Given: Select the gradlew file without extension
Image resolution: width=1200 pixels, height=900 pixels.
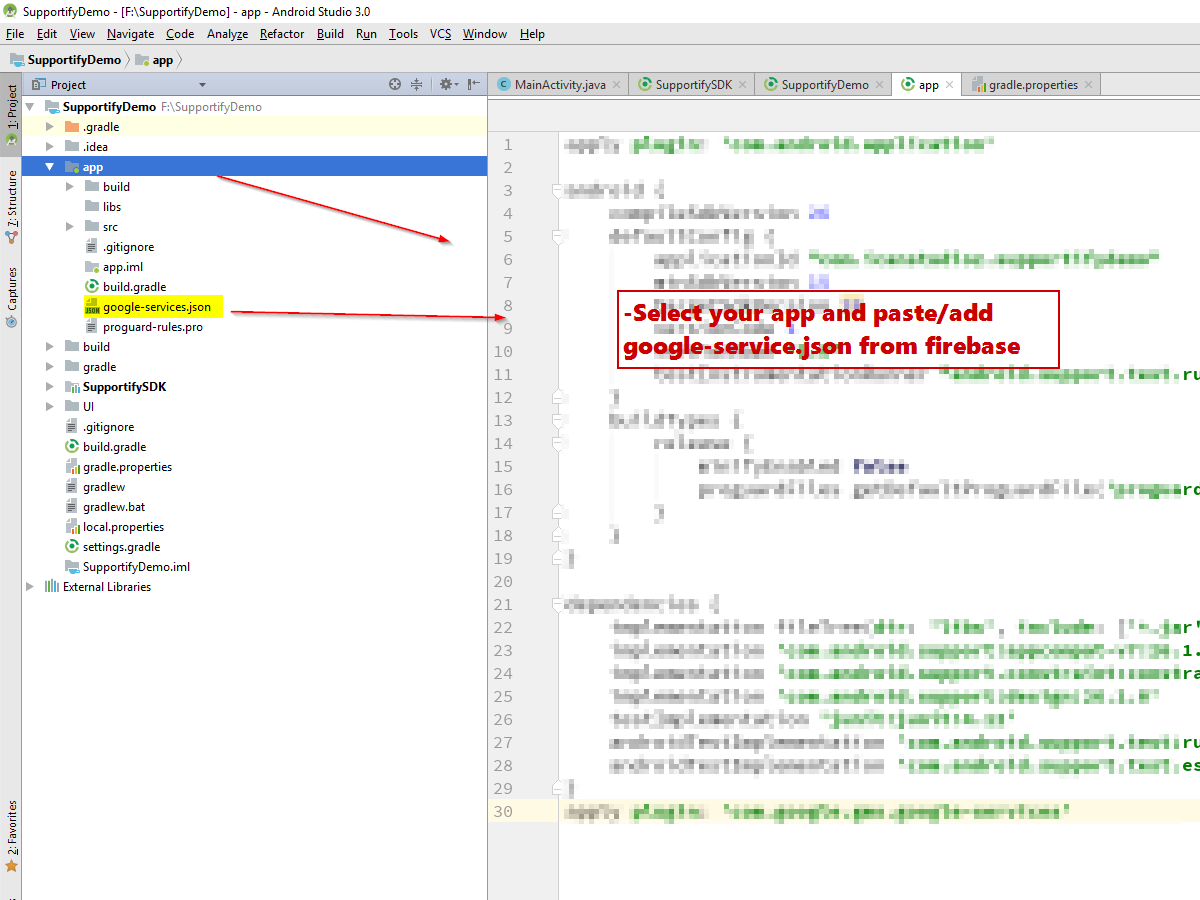Looking at the screenshot, I should [x=104, y=487].
